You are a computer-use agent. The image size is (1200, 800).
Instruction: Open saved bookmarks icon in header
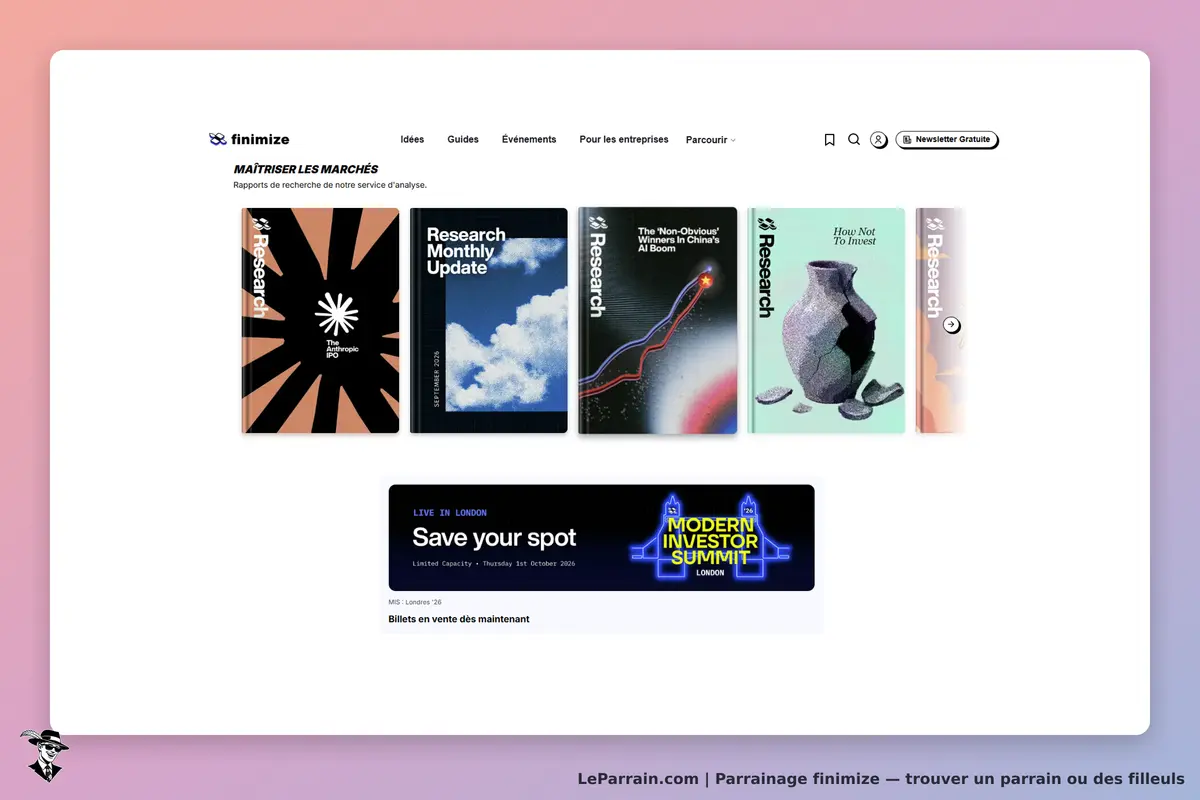(x=829, y=140)
